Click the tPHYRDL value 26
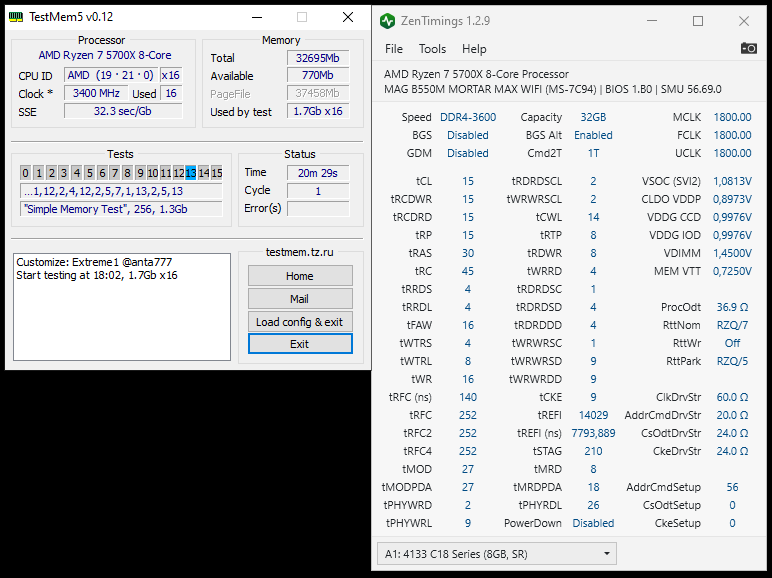The width and height of the screenshot is (772, 578). [x=593, y=505]
